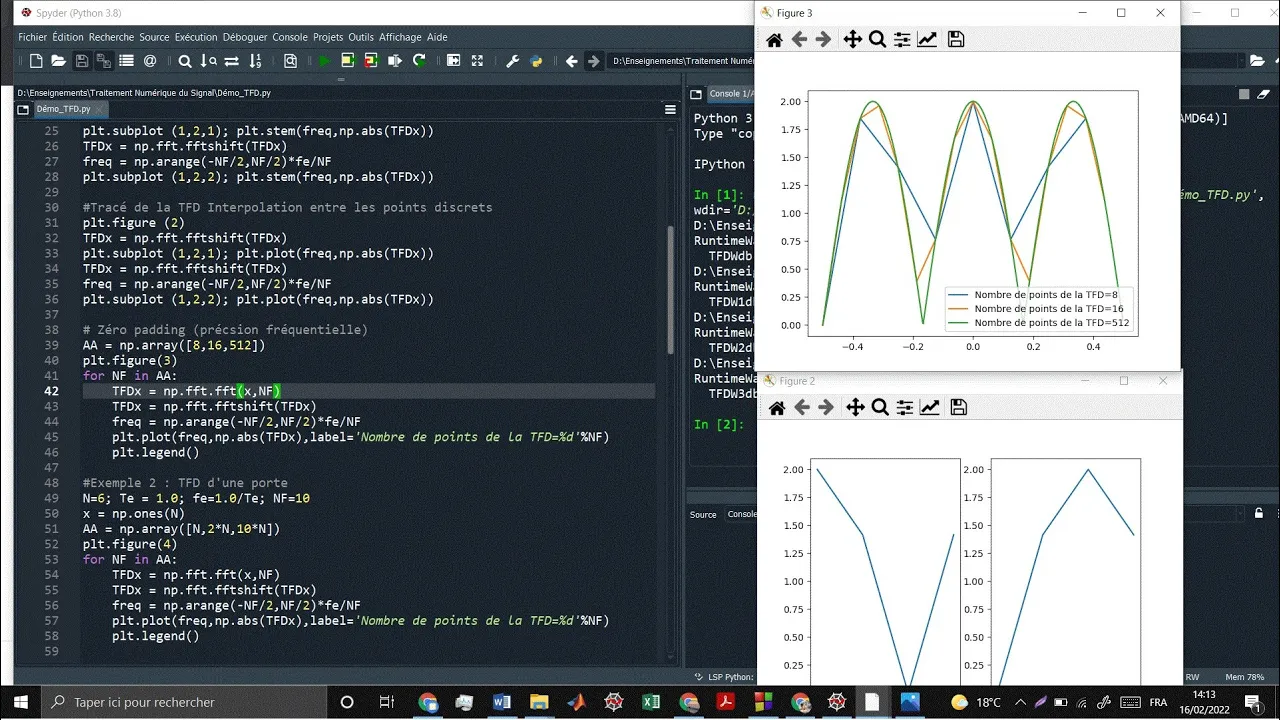This screenshot has height=720, width=1280.
Task: Open Déboguer menu
Action: click(246, 37)
